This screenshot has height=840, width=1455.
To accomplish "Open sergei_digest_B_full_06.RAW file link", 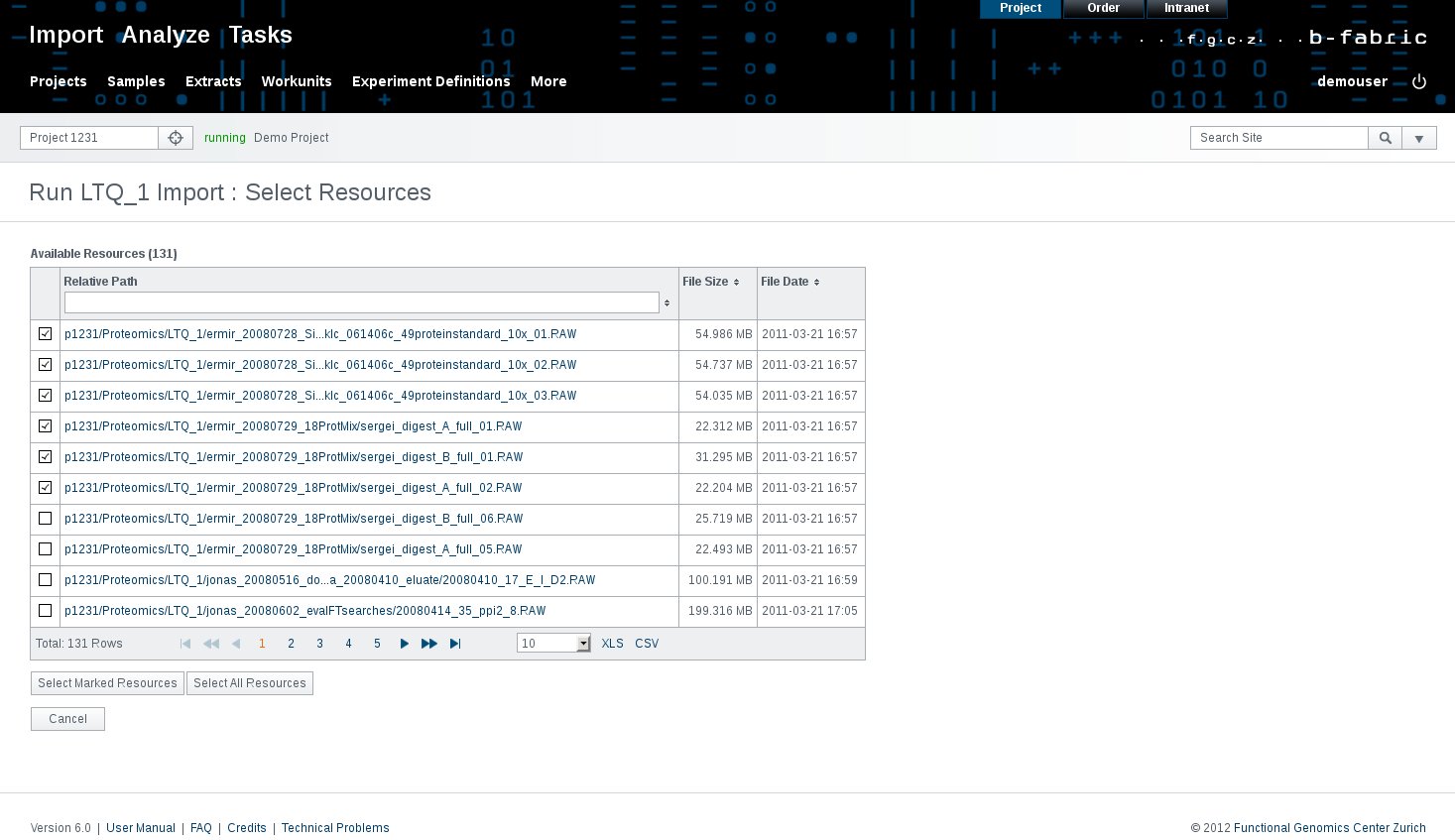I will click(294, 519).
